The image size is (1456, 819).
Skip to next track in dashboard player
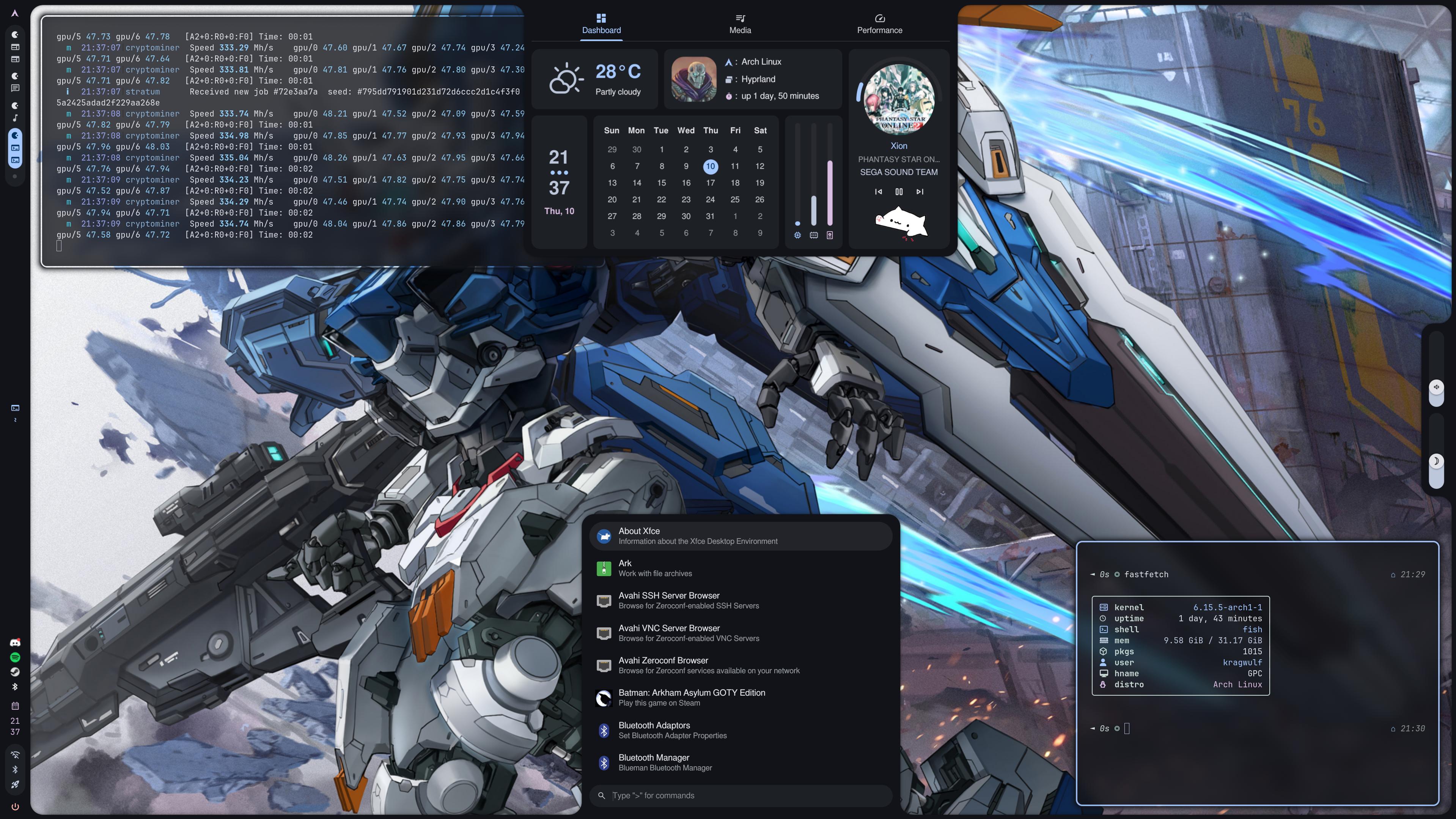coord(920,192)
